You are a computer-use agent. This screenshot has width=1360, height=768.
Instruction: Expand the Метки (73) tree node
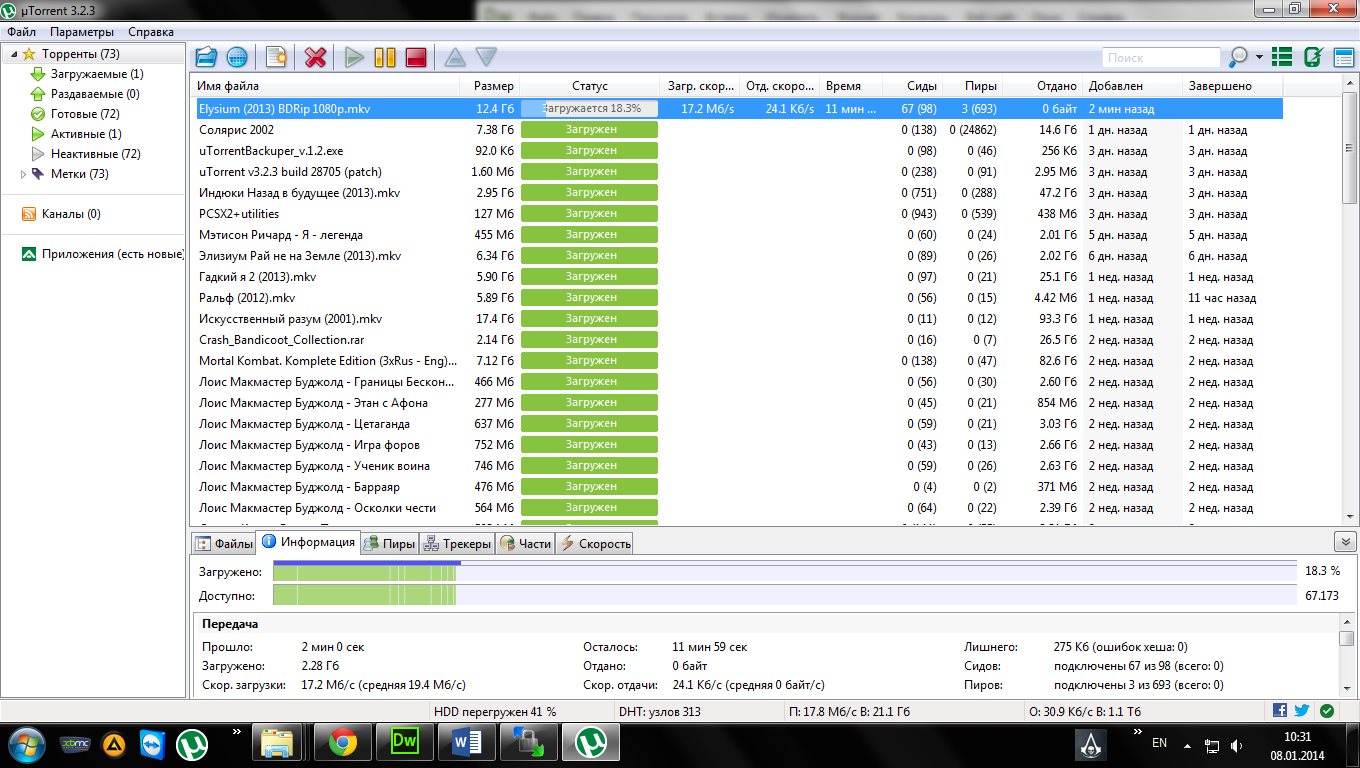[24, 174]
